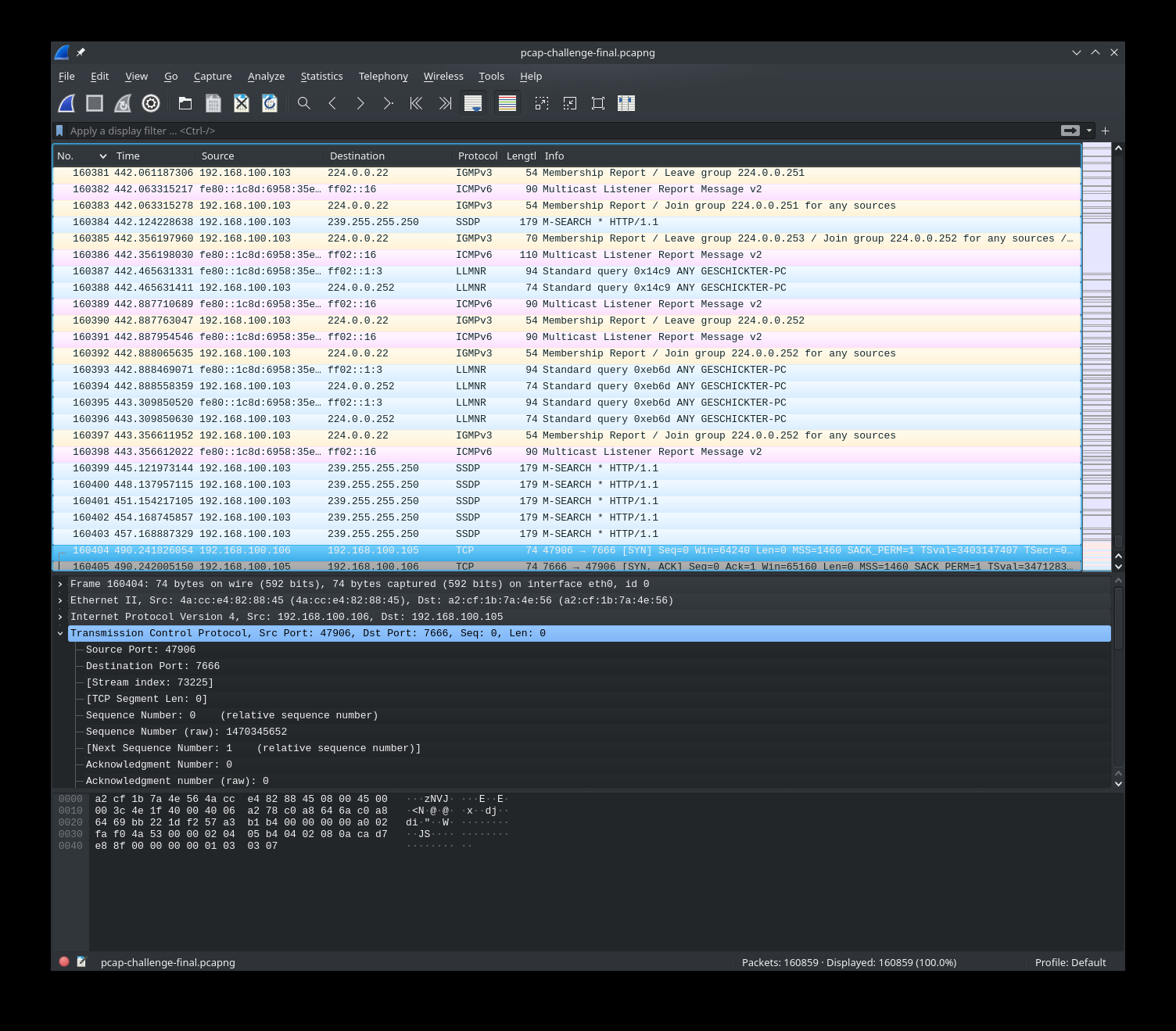Open the Edit menu

pyautogui.click(x=99, y=76)
